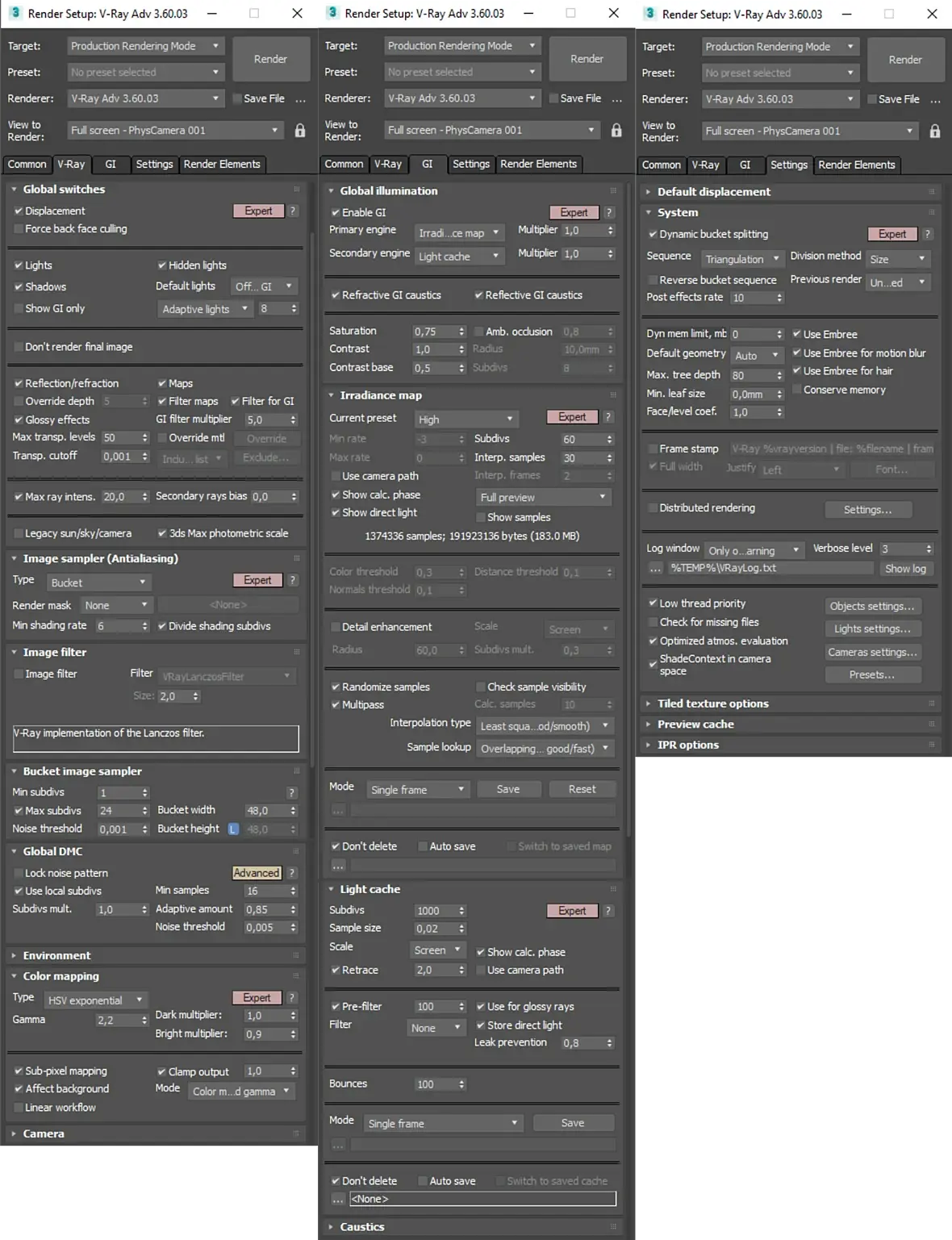Click Save File browse dots in middle window
This screenshot has height=1240, width=952.
click(x=617, y=99)
